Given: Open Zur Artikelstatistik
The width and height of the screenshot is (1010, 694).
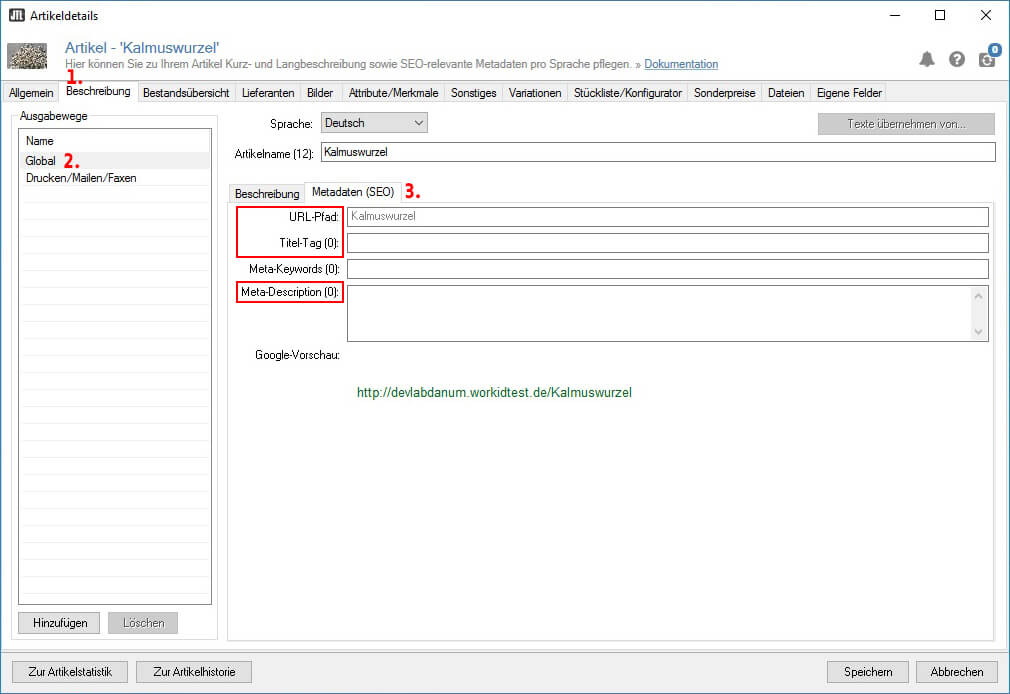Looking at the screenshot, I should tap(69, 672).
